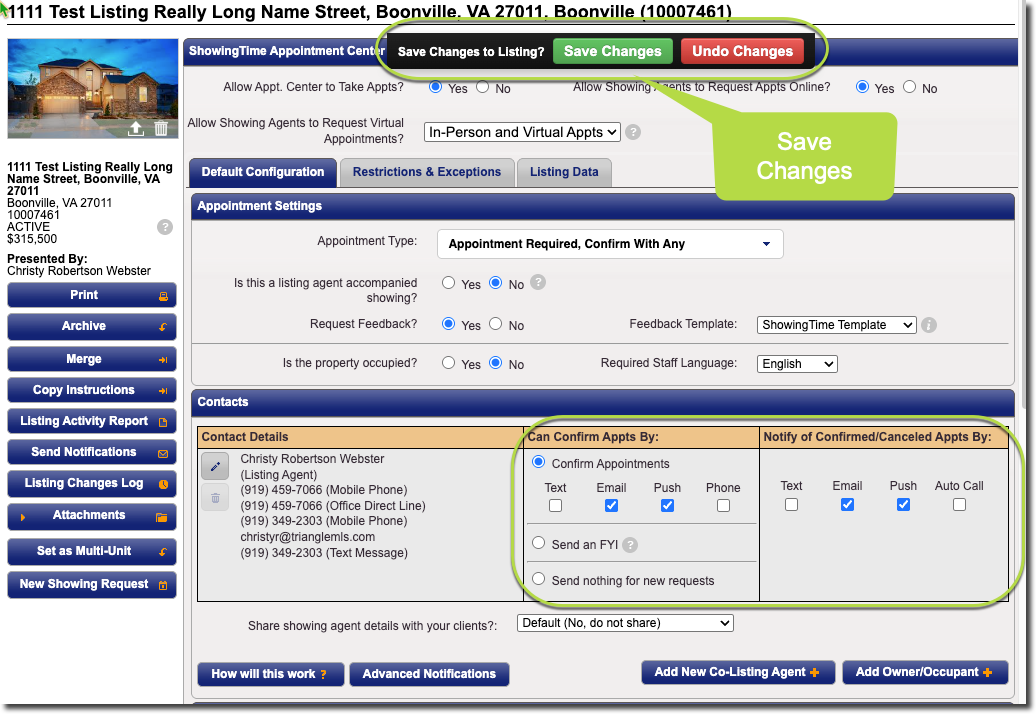Click the pencil edit icon for Christy's contact

click(215, 467)
